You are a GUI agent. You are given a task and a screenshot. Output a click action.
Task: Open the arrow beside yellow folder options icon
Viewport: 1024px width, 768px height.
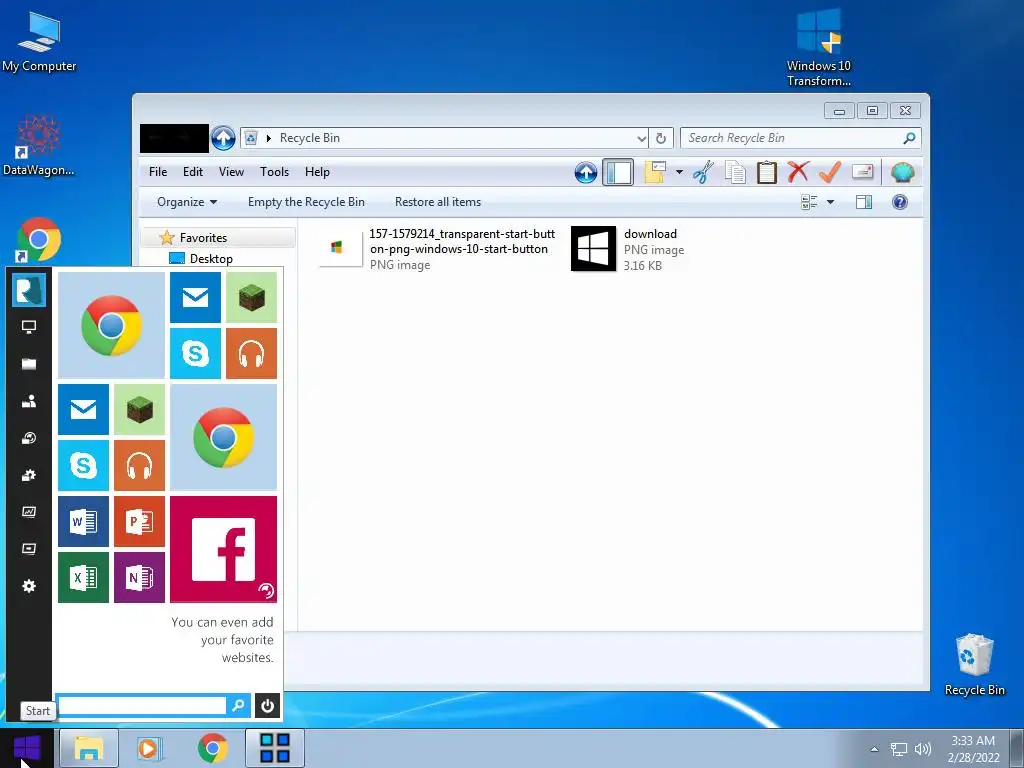(679, 172)
